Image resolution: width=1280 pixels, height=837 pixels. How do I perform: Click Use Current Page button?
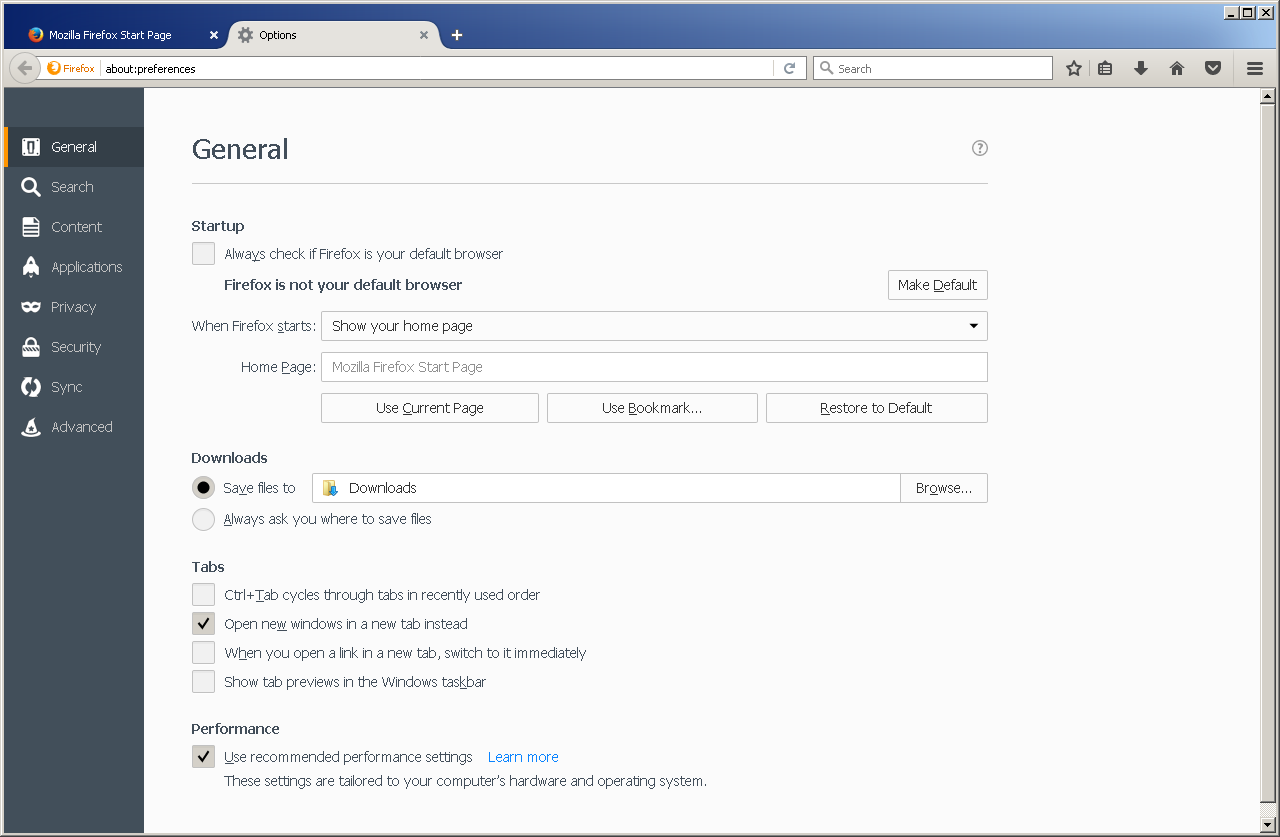[x=430, y=408]
